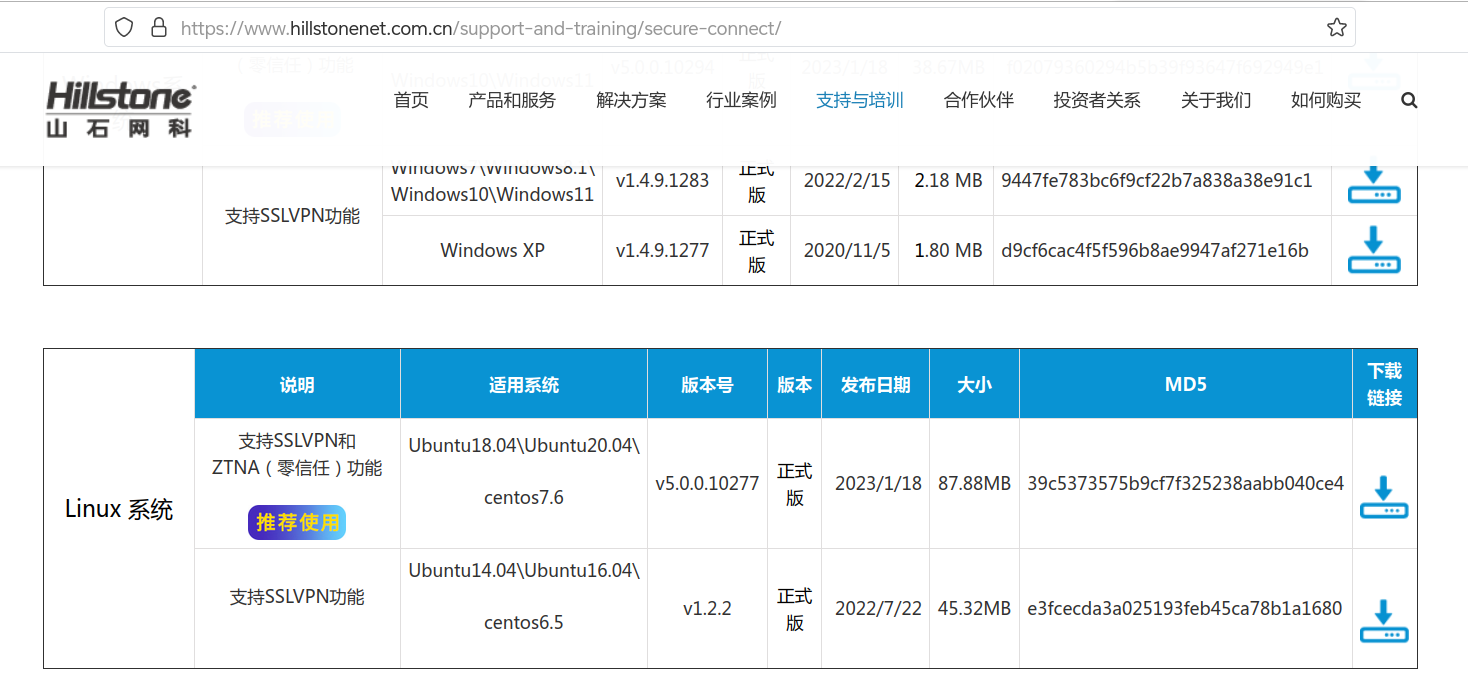
Task: Download the Windows v1.4.9.1283 client
Action: point(1374,188)
